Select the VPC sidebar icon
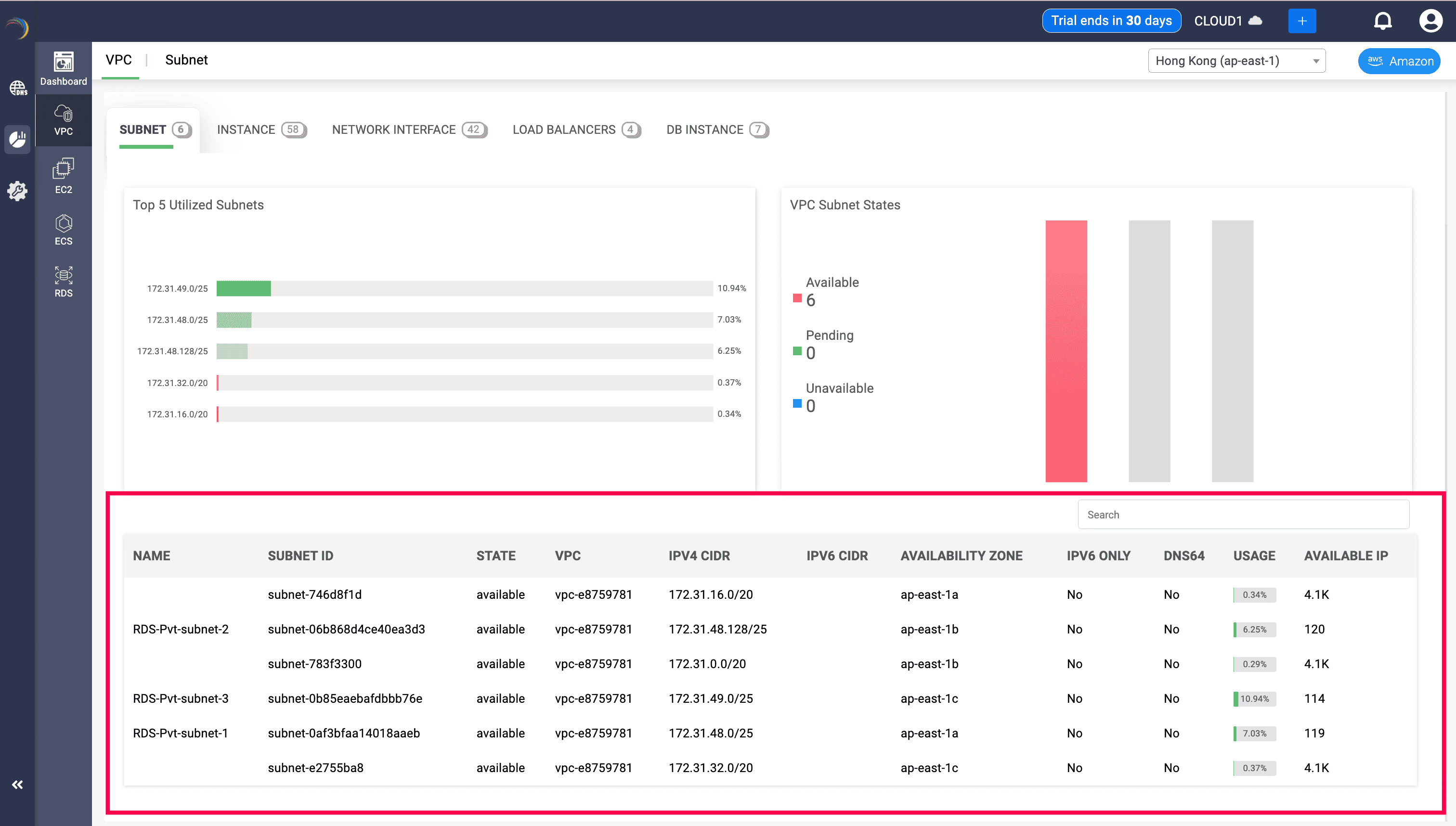 coord(63,120)
